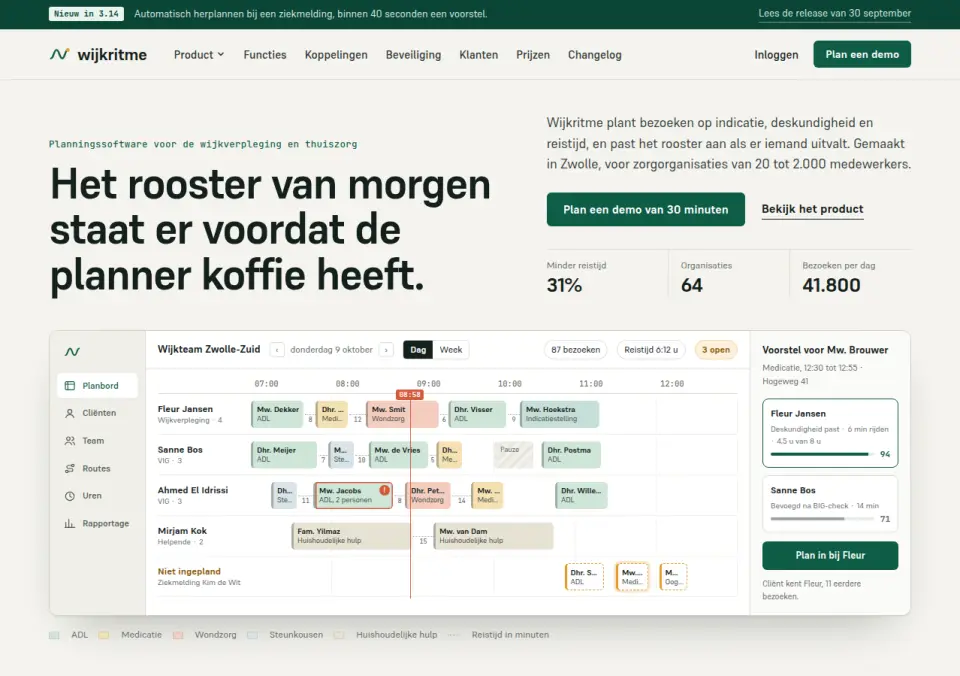The width and height of the screenshot is (960, 676).
Task: Click Wijkteam Zwolle-Zuid title
Action: (209, 349)
